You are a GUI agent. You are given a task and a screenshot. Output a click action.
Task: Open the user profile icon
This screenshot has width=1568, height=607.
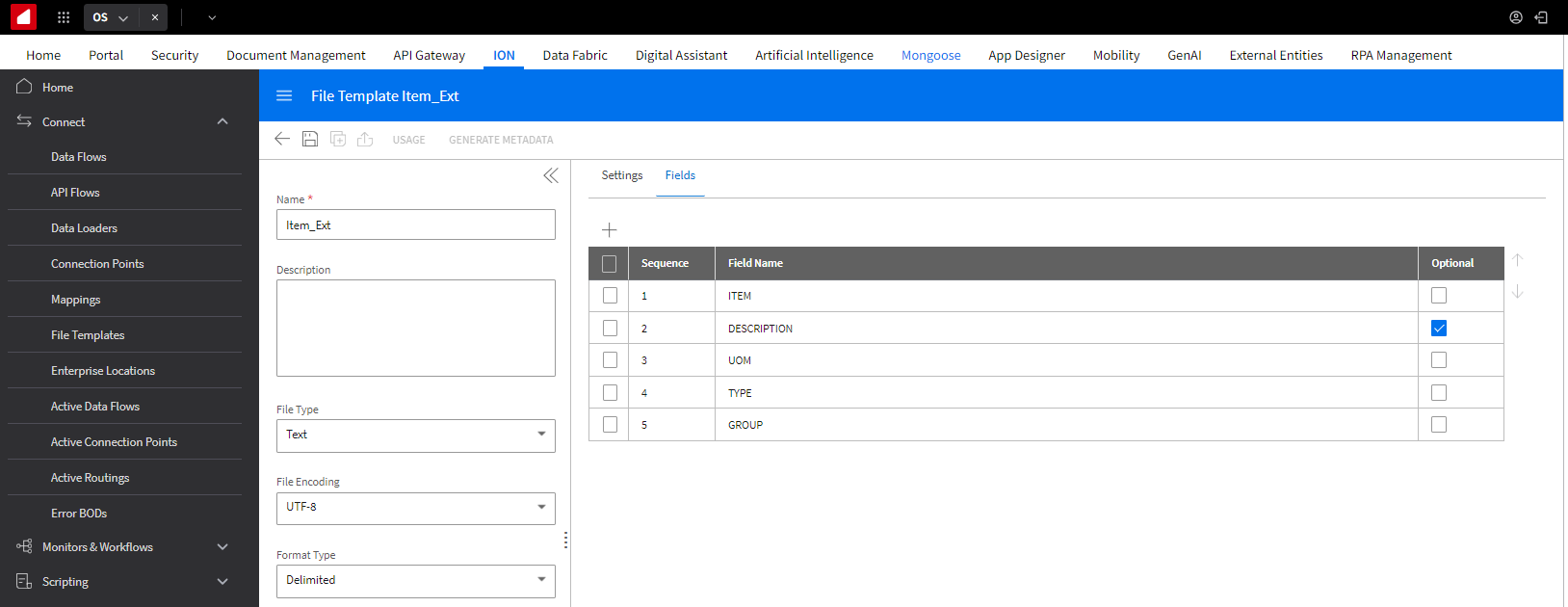(1515, 17)
